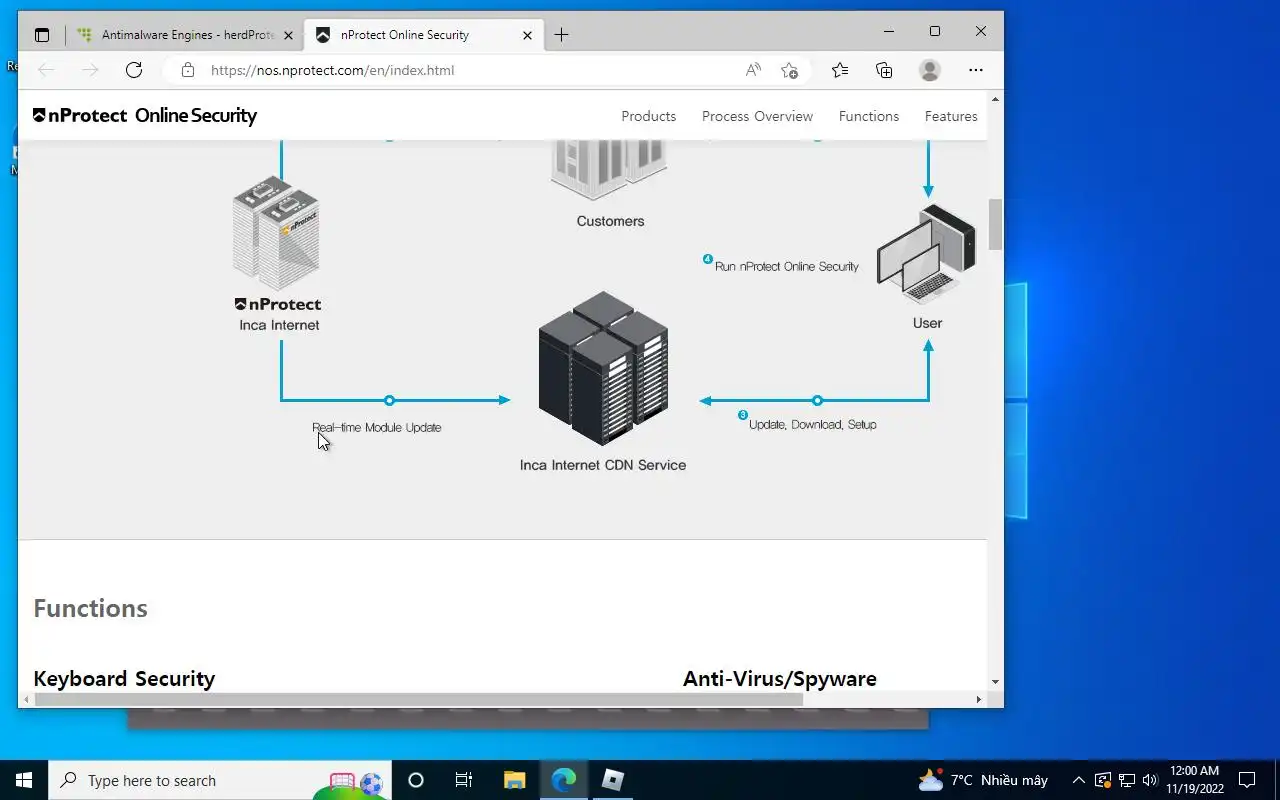Screen dimensions: 1280x800
Task: Click 'Update, Download, Setup' text
Action: [x=813, y=425]
